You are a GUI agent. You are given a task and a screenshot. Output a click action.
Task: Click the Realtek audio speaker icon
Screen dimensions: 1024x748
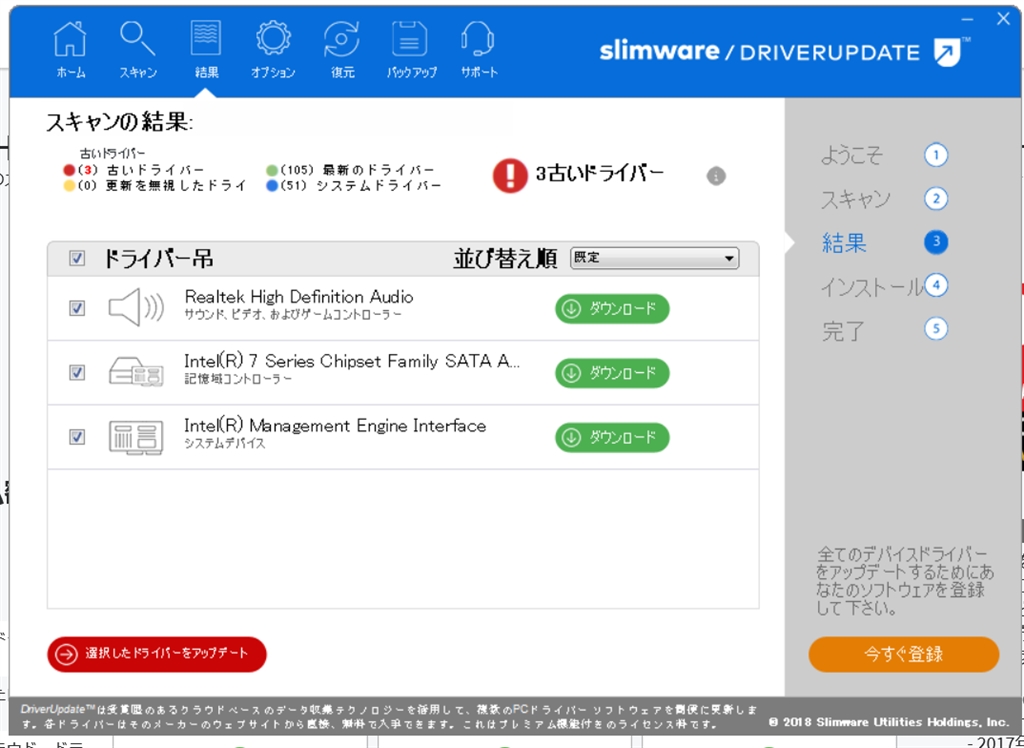[136, 306]
